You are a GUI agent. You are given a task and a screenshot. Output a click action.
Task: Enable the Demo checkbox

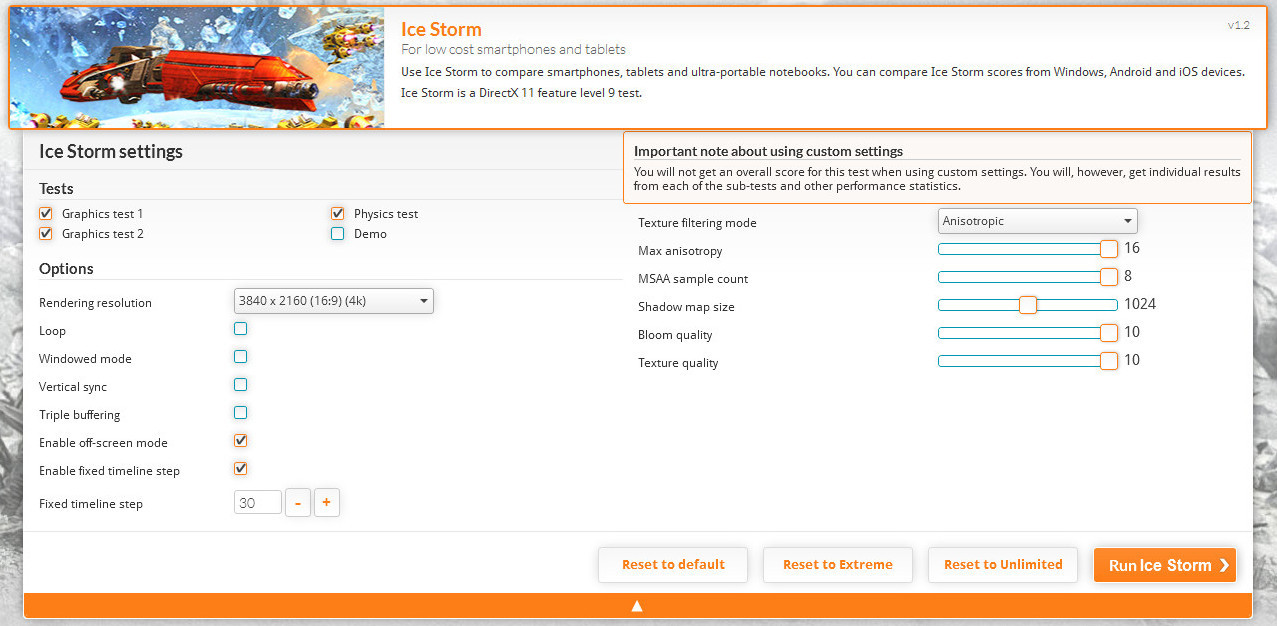[x=337, y=233]
